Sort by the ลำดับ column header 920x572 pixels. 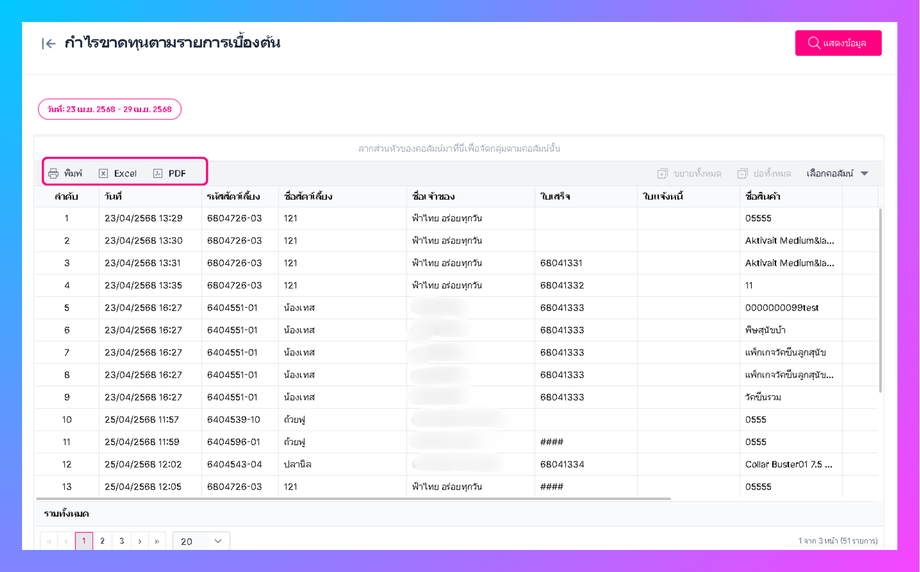click(x=66, y=197)
